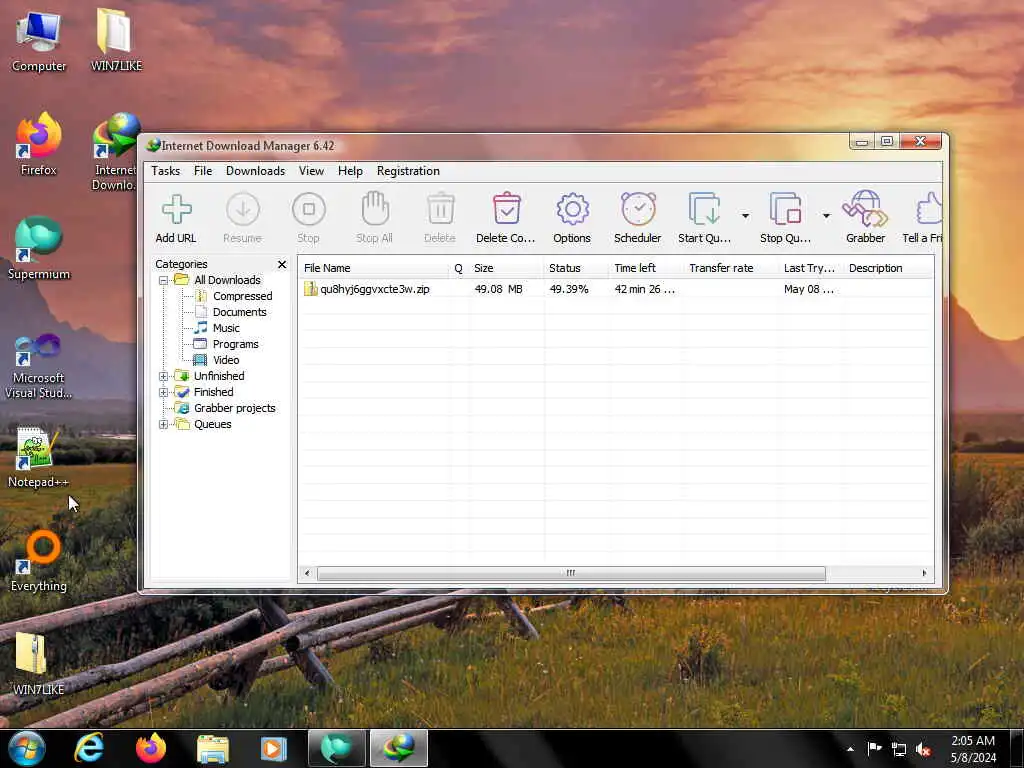The width and height of the screenshot is (1024, 768).
Task: Expand the Finished category node
Action: (163, 392)
